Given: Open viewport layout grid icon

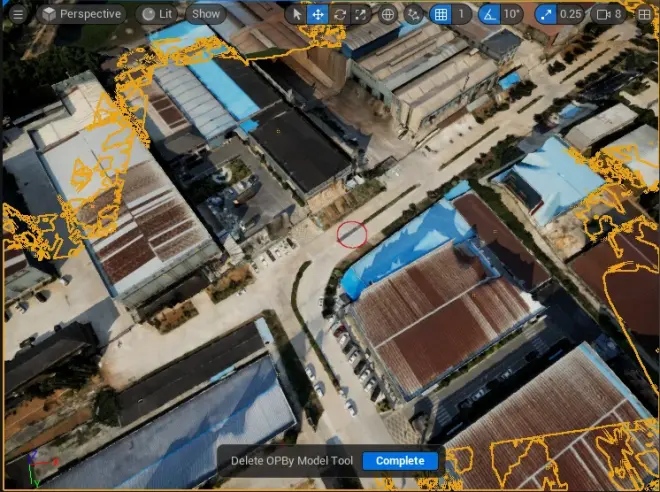Looking at the screenshot, I should coord(644,15).
